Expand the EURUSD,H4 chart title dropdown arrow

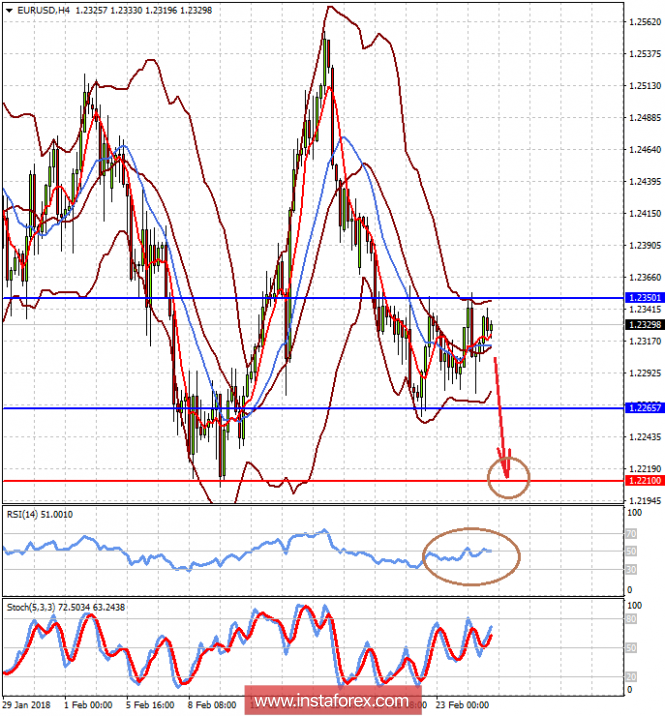pyautogui.click(x=9, y=10)
